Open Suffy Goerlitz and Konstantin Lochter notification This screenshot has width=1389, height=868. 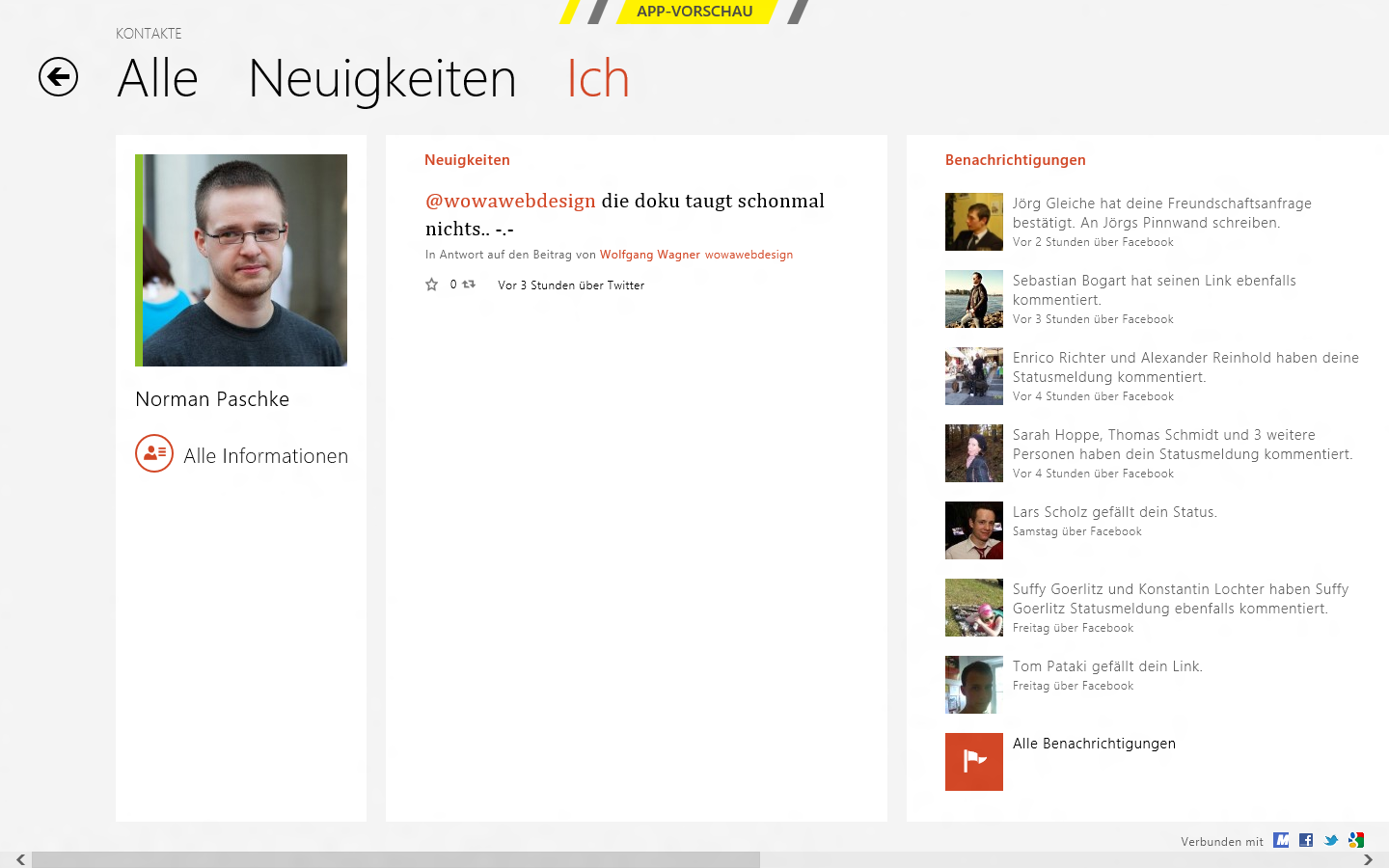(1181, 599)
